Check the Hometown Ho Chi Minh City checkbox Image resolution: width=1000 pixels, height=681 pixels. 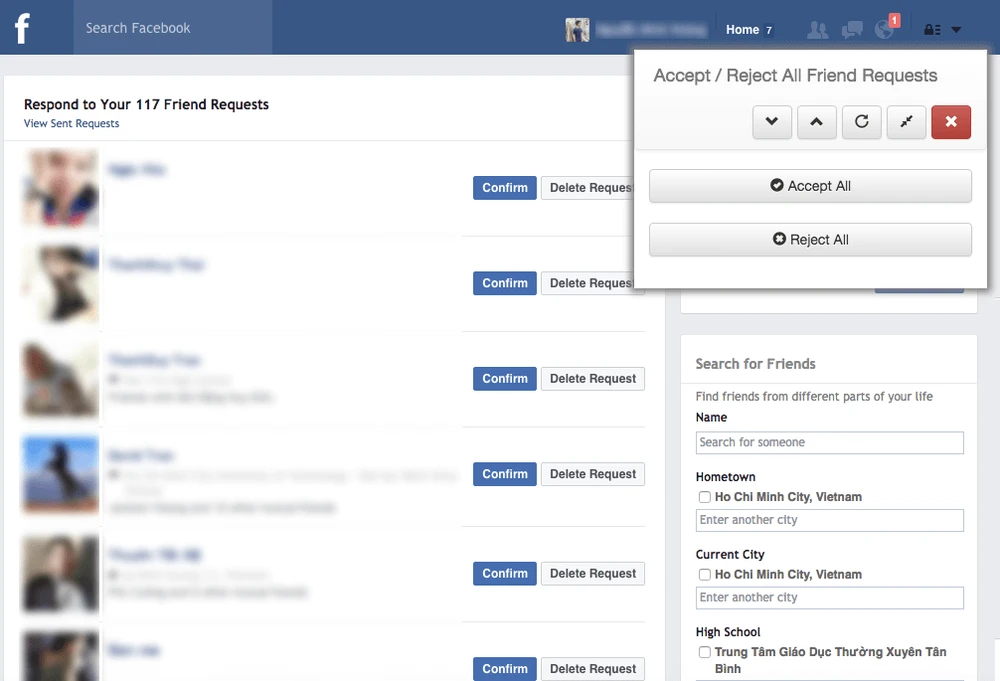coord(705,497)
